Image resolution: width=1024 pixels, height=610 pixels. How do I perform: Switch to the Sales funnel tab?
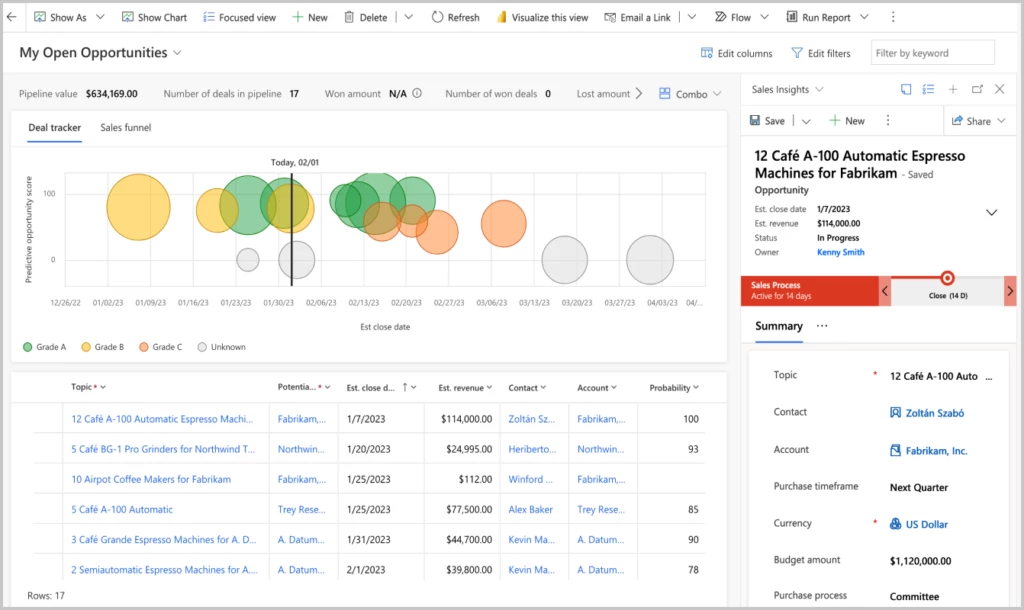pos(124,127)
